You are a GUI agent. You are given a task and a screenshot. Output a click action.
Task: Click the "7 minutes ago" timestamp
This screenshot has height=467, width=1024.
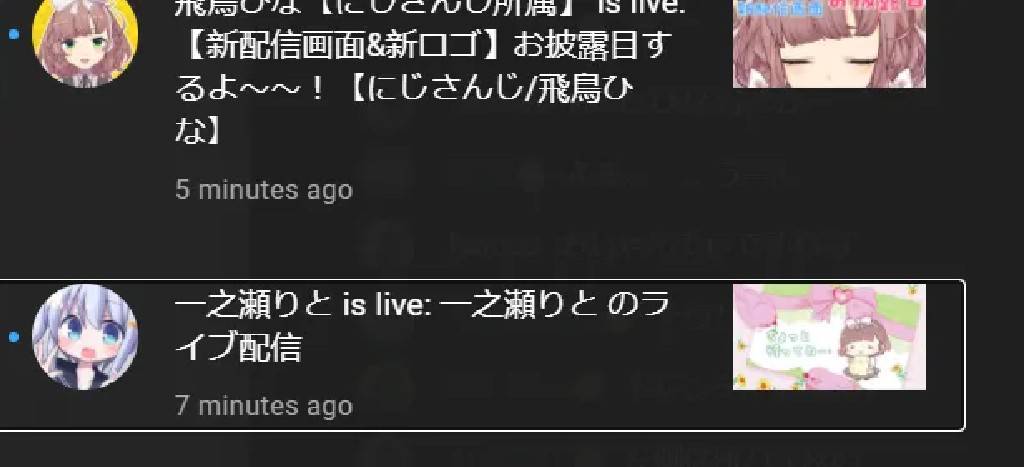pyautogui.click(x=264, y=406)
